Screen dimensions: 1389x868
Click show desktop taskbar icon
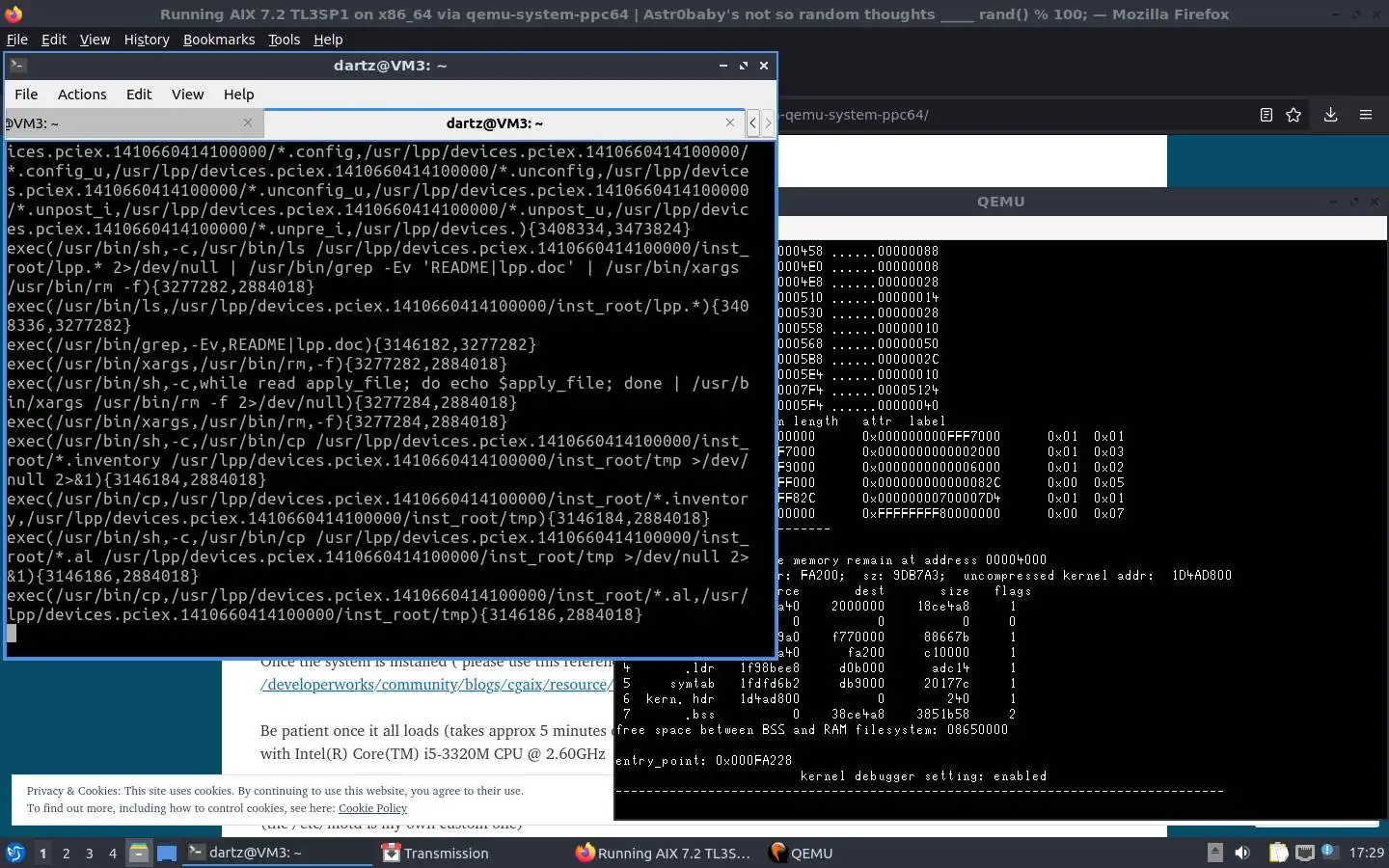tap(167, 853)
